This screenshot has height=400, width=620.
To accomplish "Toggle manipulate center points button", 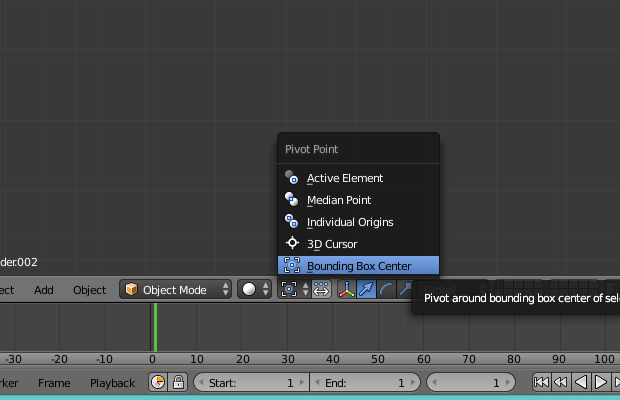I will click(322, 290).
